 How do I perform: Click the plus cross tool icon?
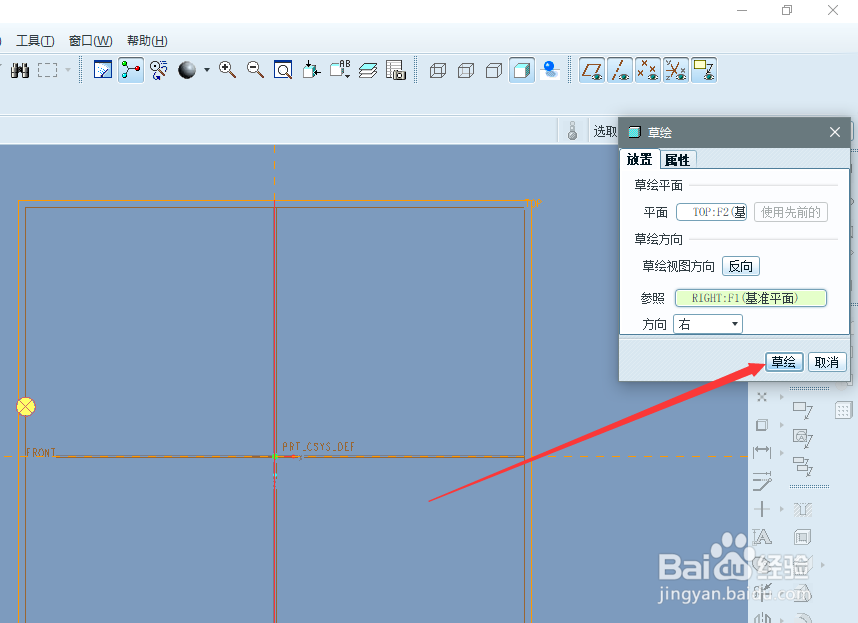pos(762,509)
